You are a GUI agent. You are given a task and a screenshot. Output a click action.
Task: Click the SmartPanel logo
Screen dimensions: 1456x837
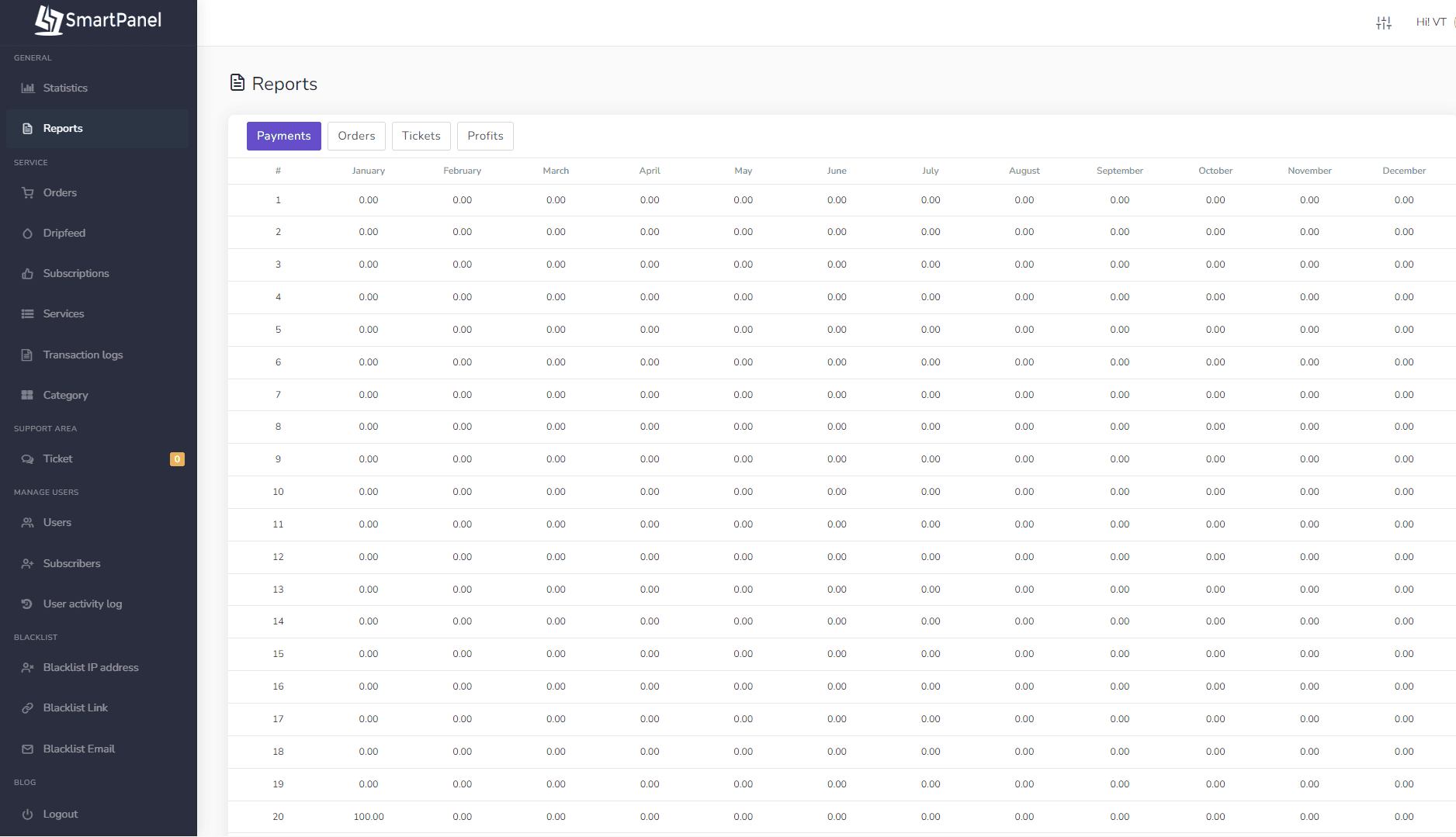coord(99,20)
